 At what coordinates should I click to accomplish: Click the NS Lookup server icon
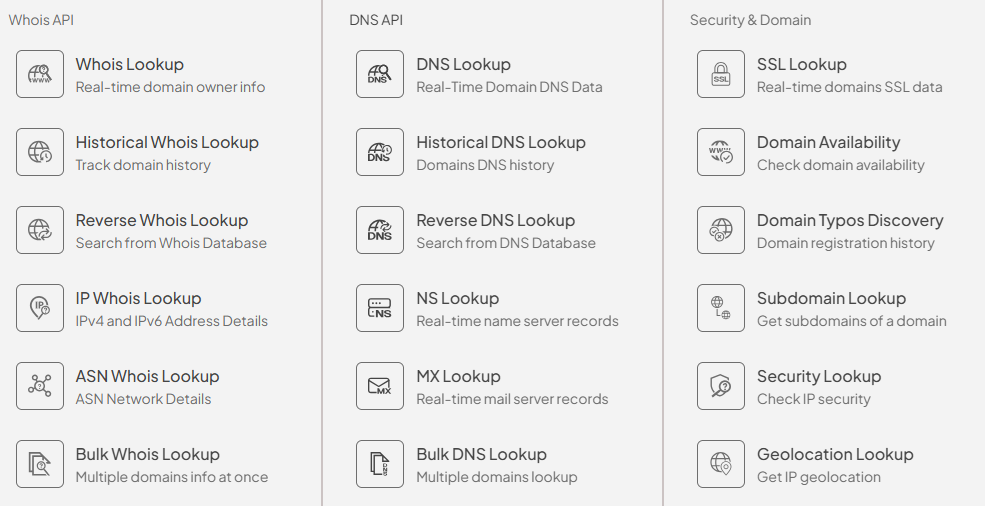[380, 308]
